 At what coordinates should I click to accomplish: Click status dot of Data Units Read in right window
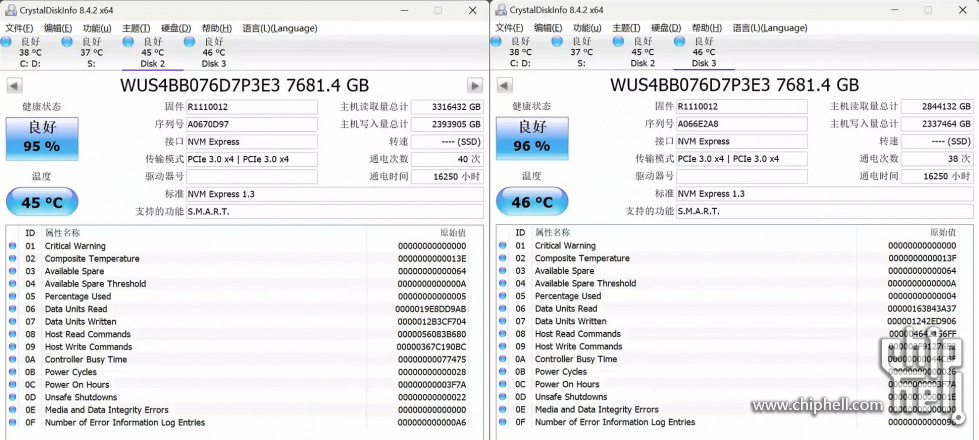pos(503,308)
